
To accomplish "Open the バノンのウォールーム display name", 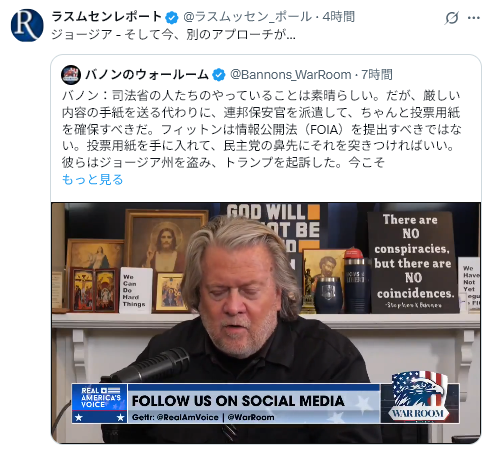I will (147, 75).
